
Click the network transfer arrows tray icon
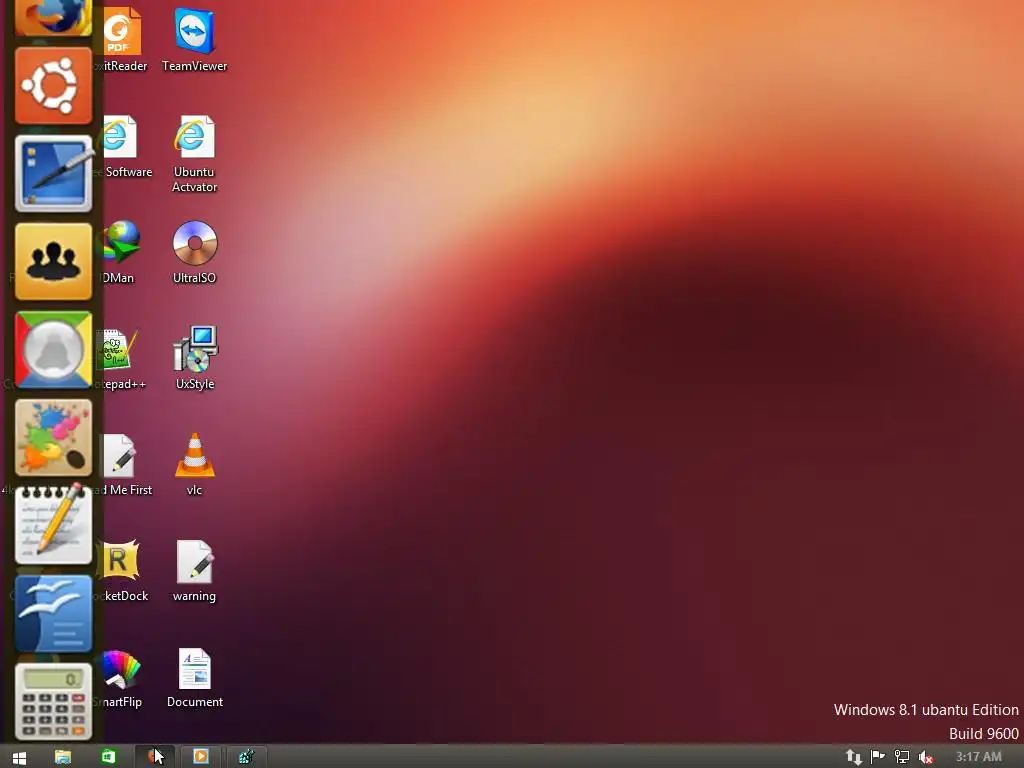tap(854, 757)
